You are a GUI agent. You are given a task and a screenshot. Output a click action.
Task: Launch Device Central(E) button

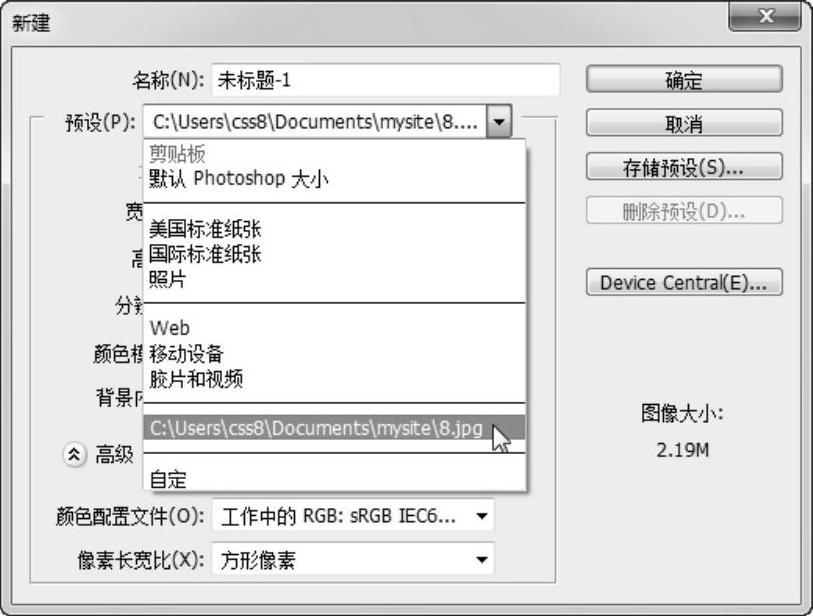click(x=684, y=282)
